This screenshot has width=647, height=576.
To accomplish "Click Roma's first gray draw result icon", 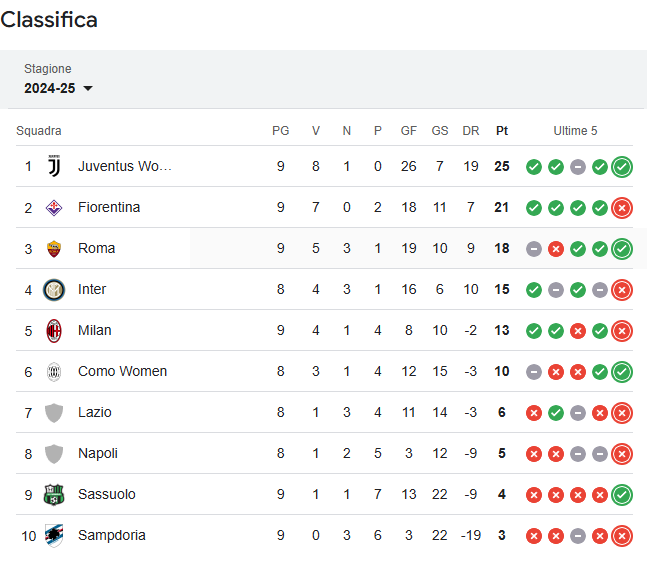I will 534,249.
